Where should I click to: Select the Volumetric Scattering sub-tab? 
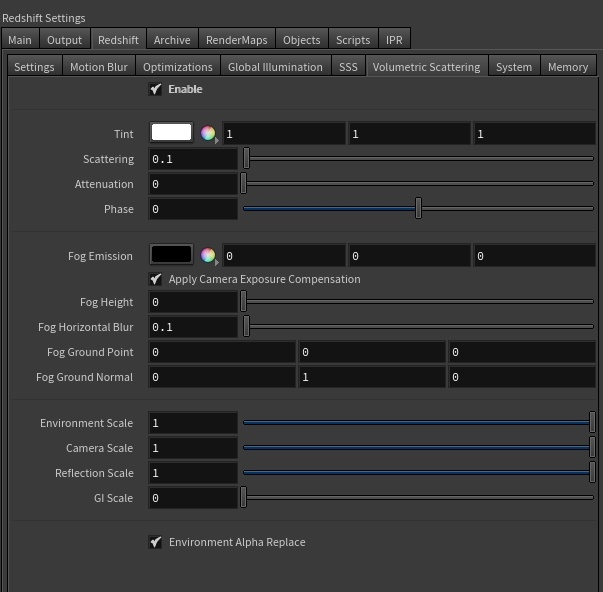[427, 67]
